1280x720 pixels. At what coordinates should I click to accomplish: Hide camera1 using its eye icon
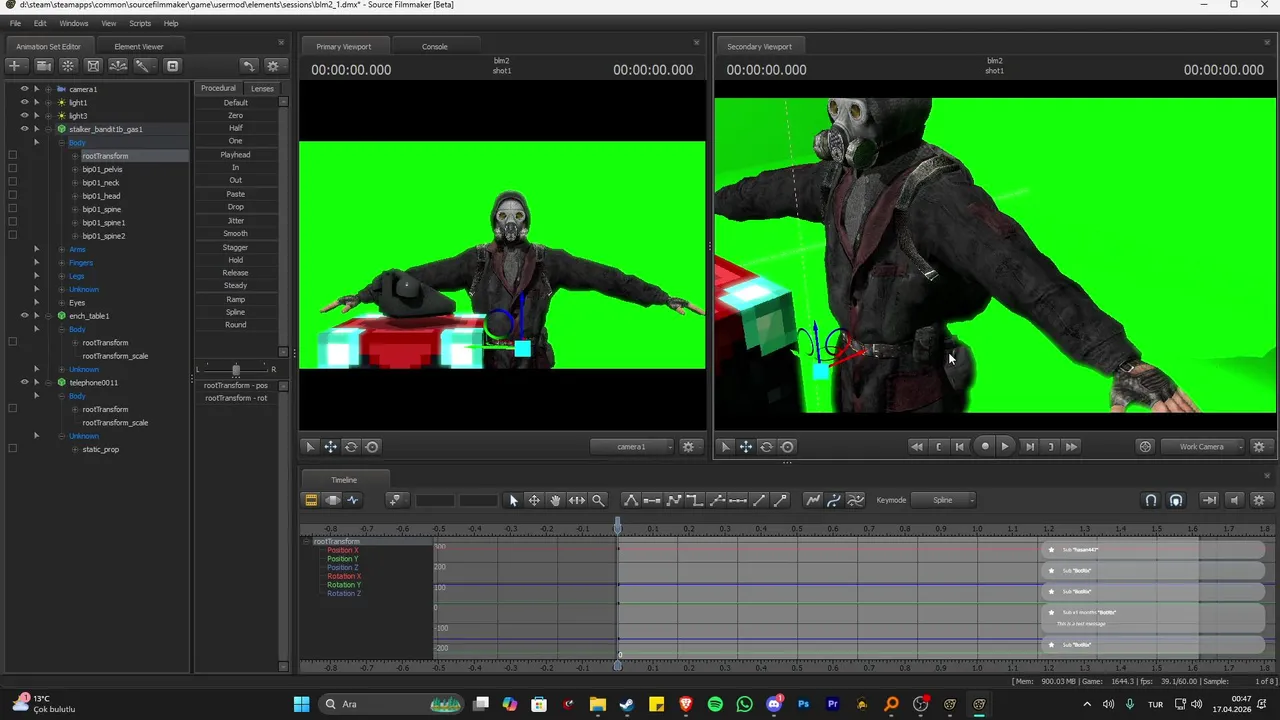pos(24,89)
